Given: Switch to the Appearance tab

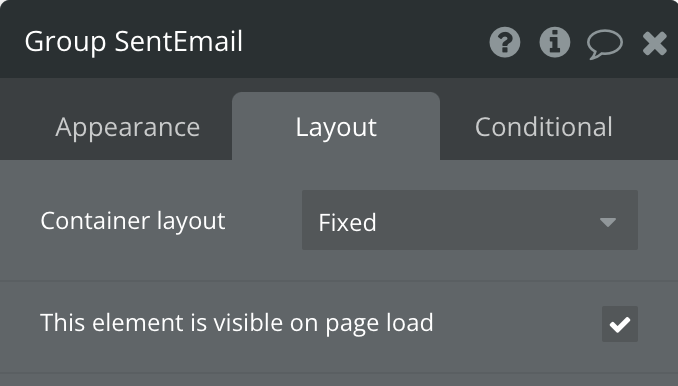Looking at the screenshot, I should point(128,127).
